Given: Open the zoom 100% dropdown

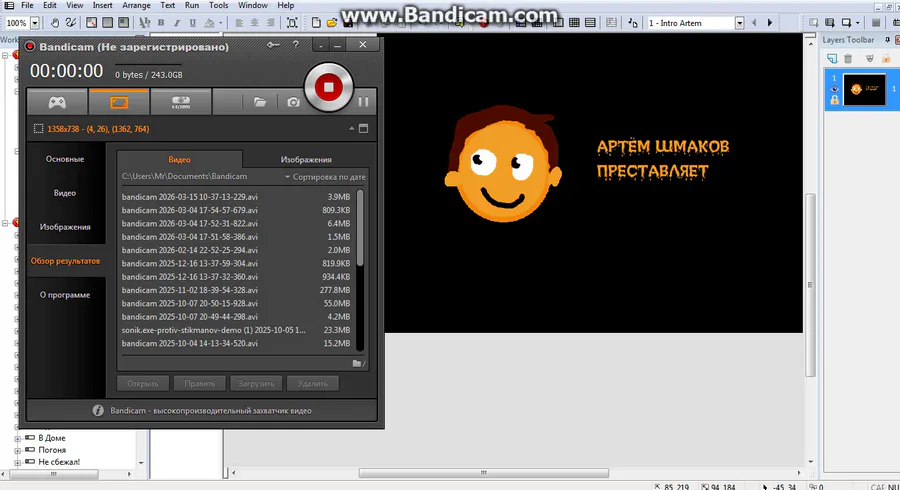Looking at the screenshot, I should pos(34,23).
